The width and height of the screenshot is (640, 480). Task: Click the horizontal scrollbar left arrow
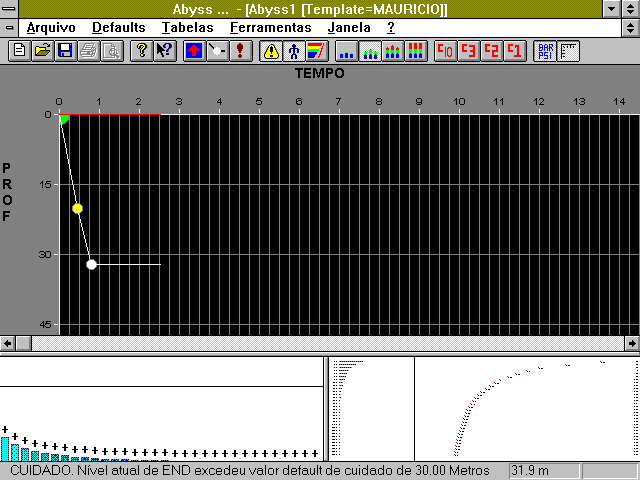tap(7, 343)
